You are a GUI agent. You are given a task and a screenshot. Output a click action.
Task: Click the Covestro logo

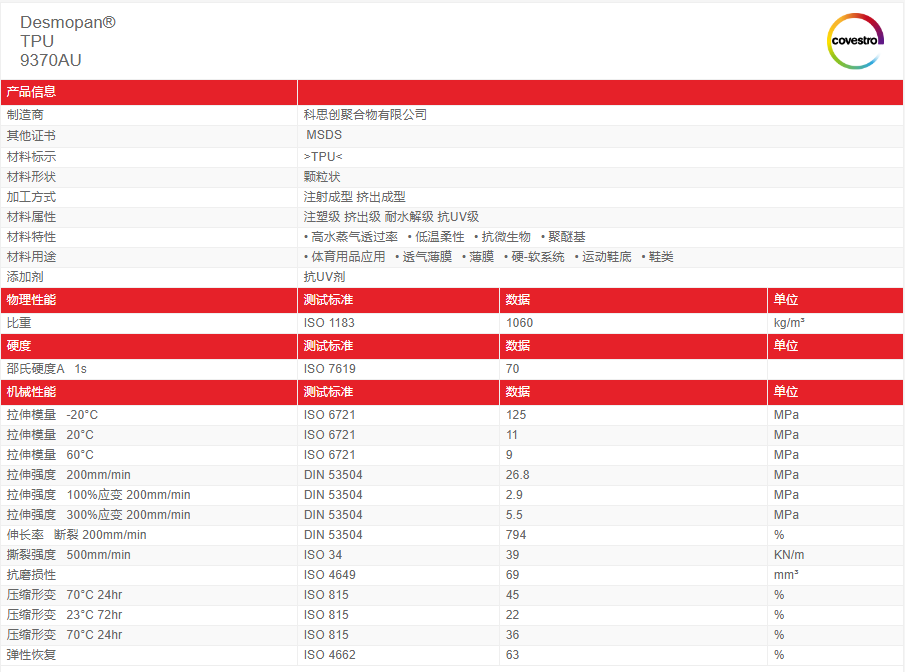[855, 41]
